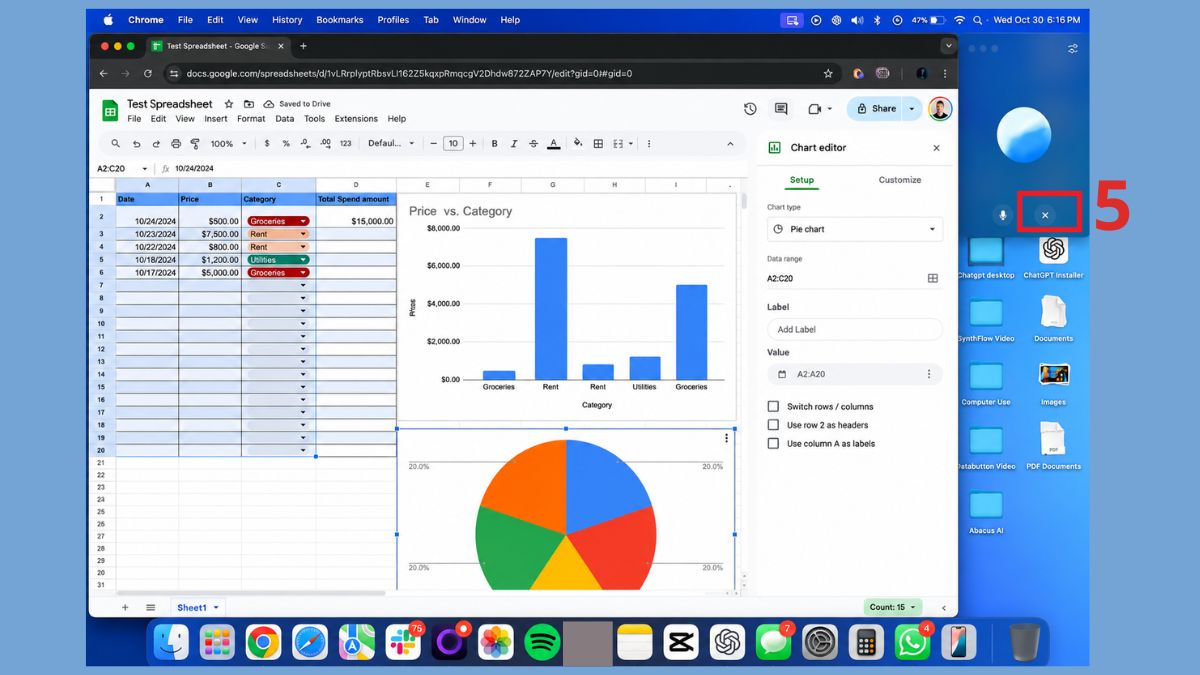Image resolution: width=1200 pixels, height=675 pixels.
Task: Start a Meet call with camera icon
Action: pos(814,109)
